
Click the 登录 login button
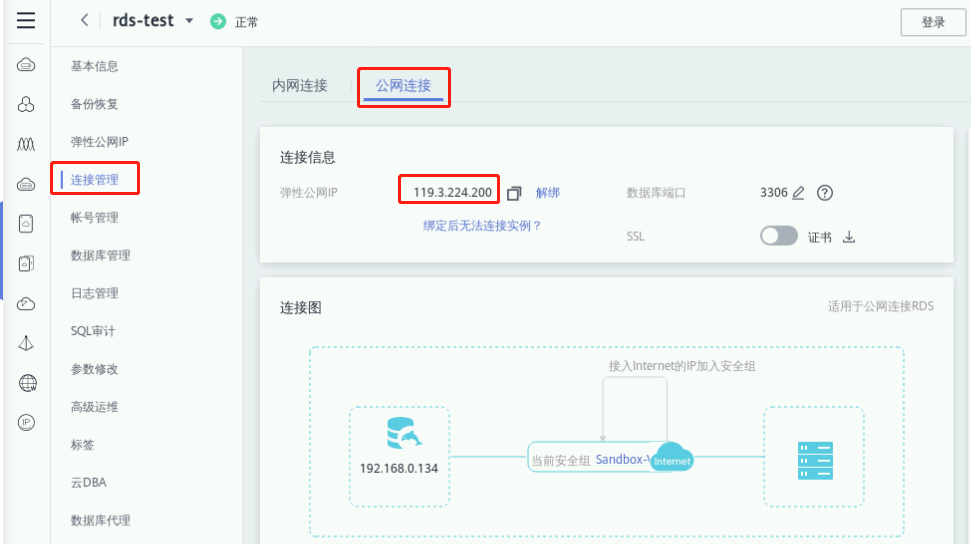click(933, 22)
